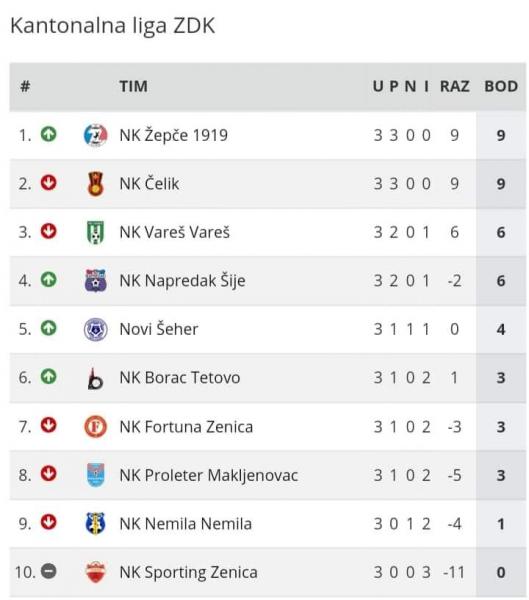Click the NK Proleter Makljenovac blue crest
The height and width of the screenshot is (600, 529).
coord(95,475)
